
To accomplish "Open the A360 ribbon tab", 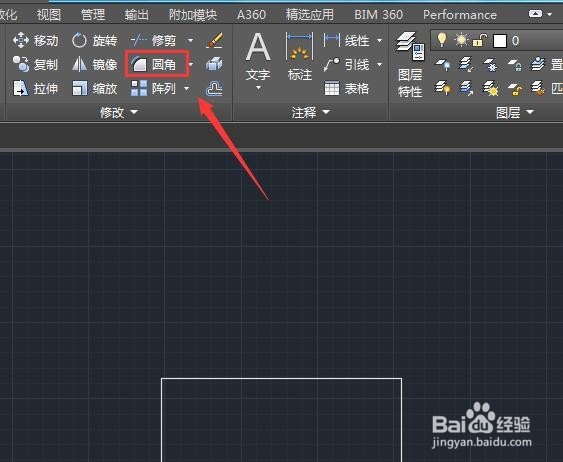I will pyautogui.click(x=251, y=15).
